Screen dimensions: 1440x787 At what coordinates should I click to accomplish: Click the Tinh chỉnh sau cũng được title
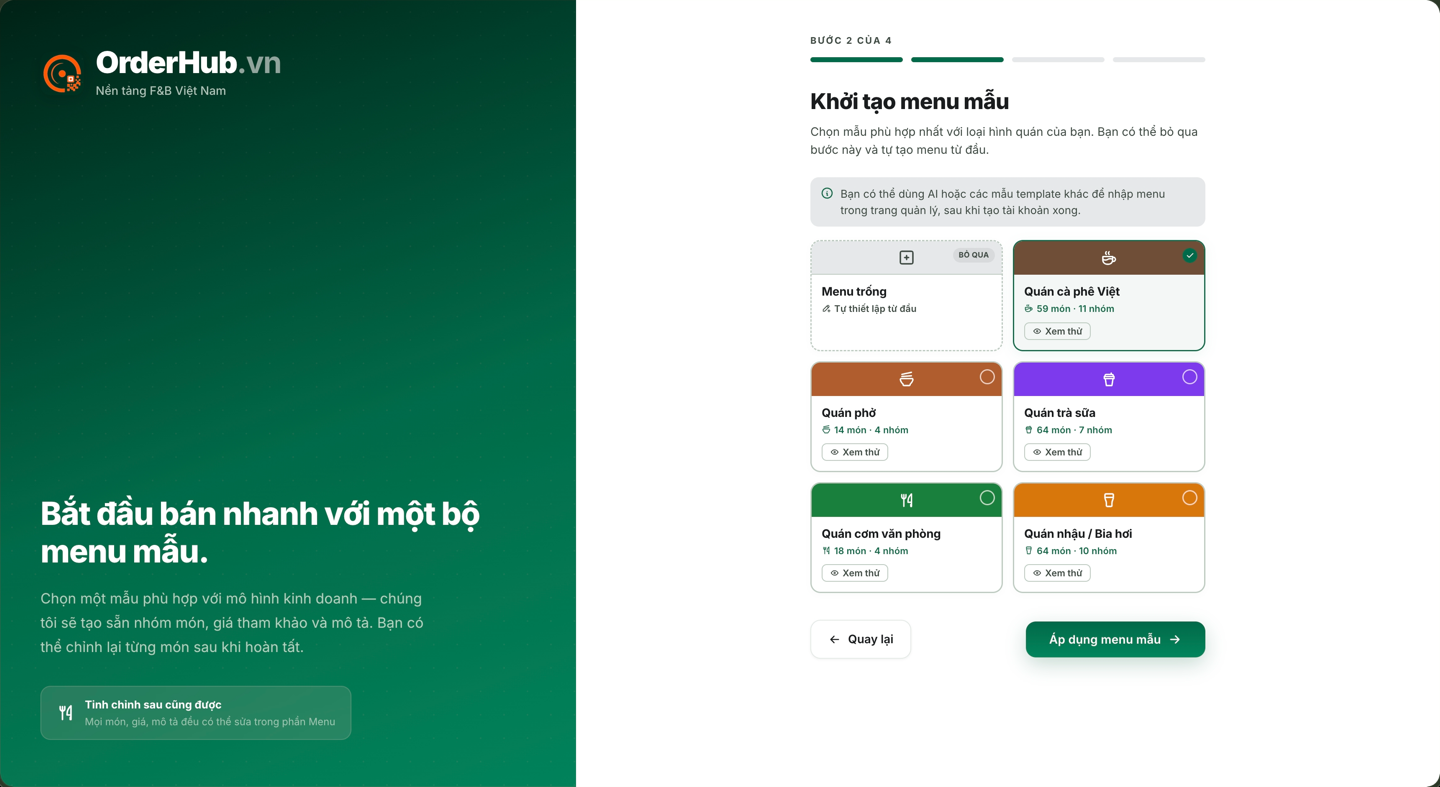[153, 705]
